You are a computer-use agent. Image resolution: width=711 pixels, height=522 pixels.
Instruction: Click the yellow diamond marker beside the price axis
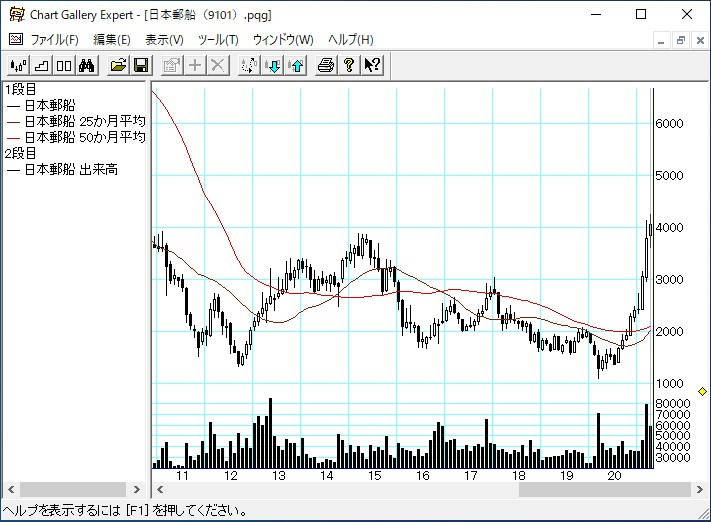702,391
